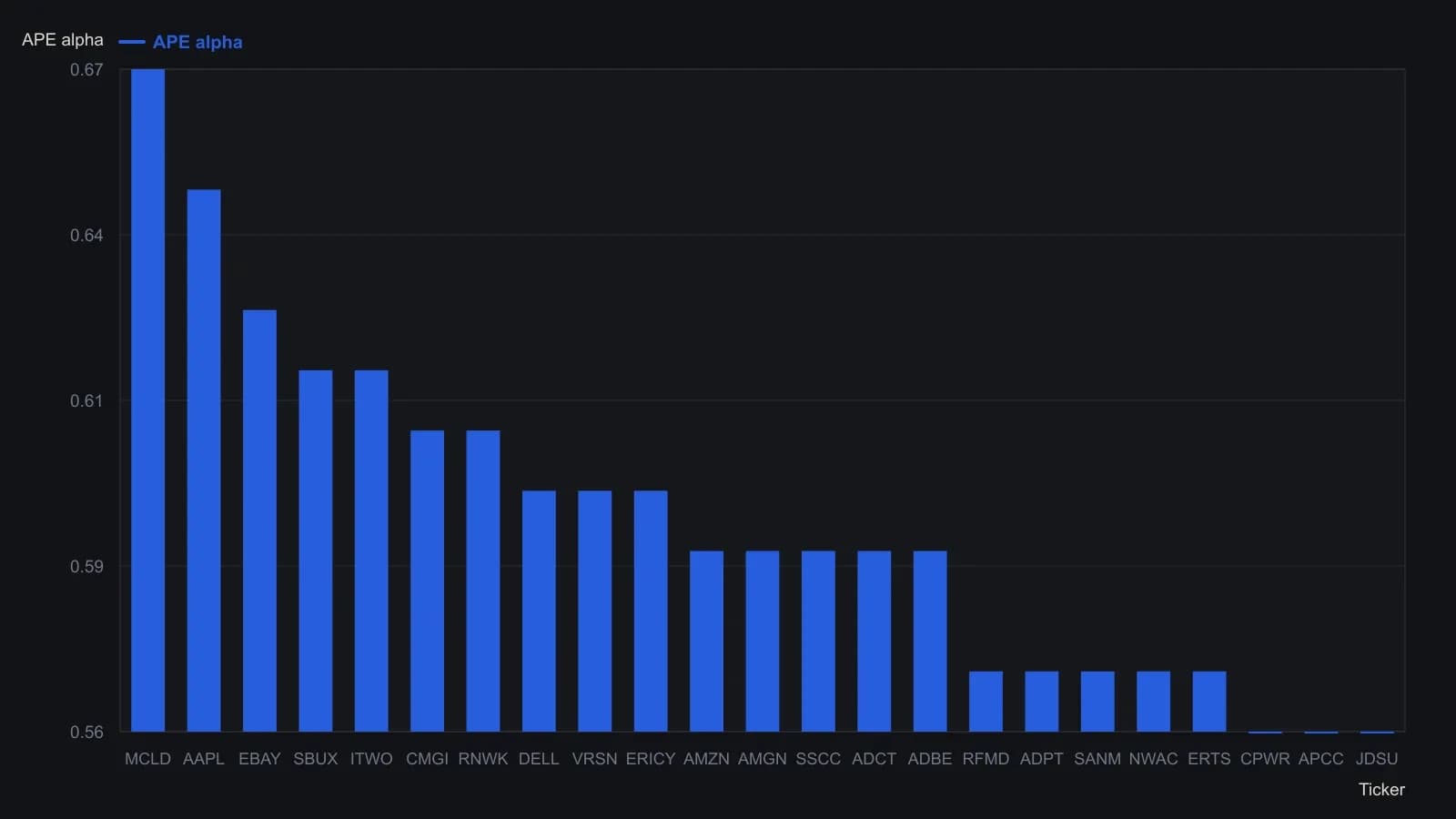Screen dimensions: 1456x819
Task: Select the ERTS bar
Action: tap(1209, 702)
